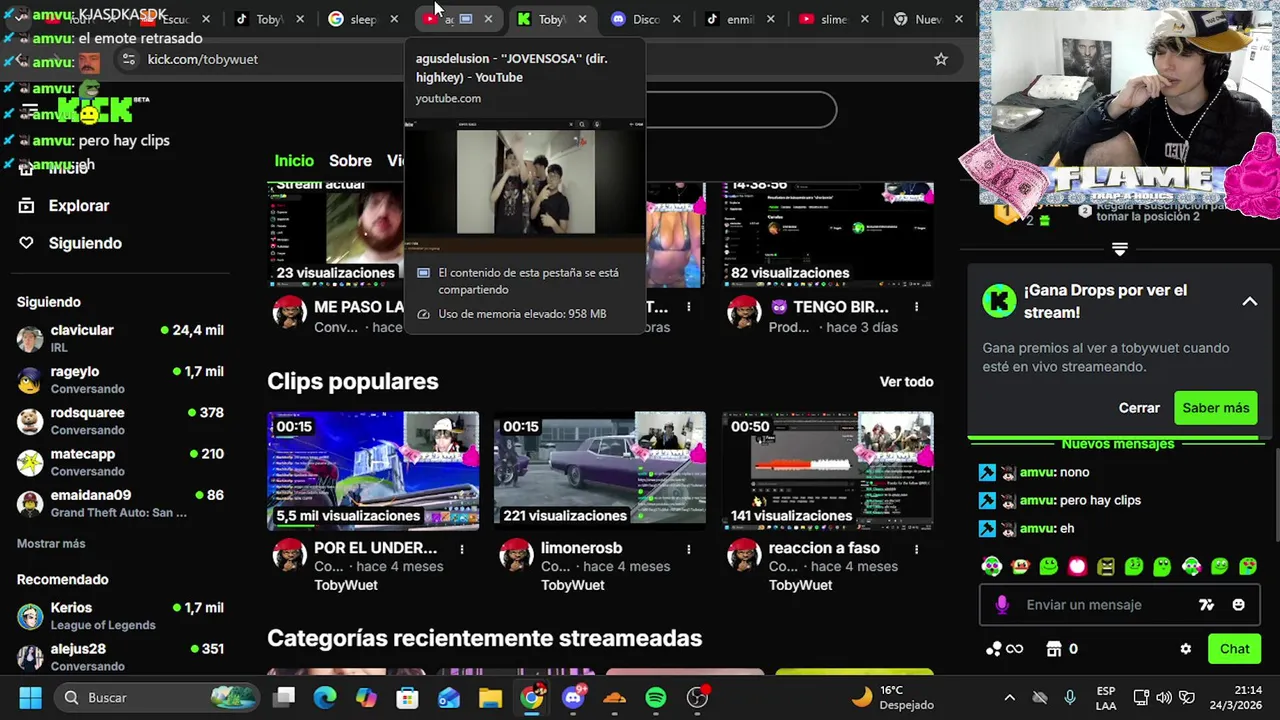The image size is (1280, 720).
Task: Show hidden system tray icons chevron
Action: (x=1009, y=698)
